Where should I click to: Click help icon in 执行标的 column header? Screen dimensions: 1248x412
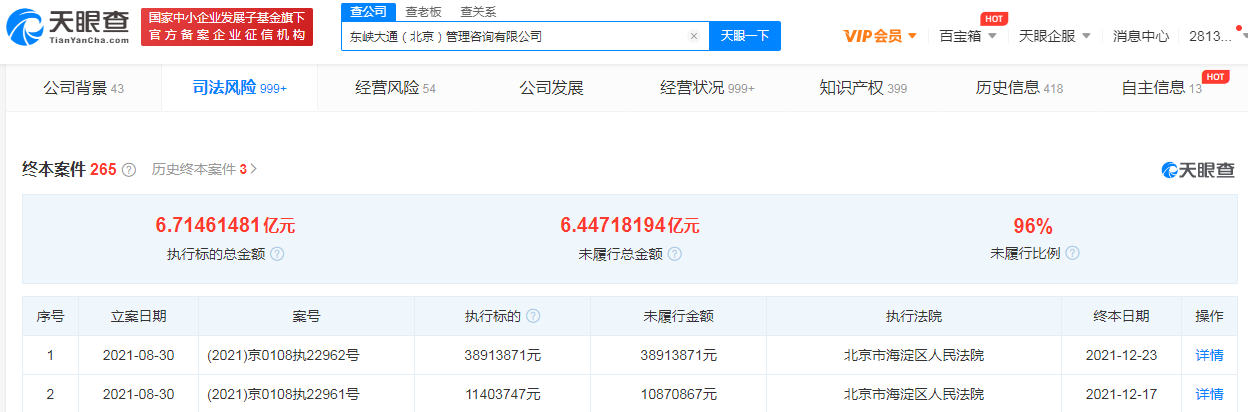coord(533,316)
